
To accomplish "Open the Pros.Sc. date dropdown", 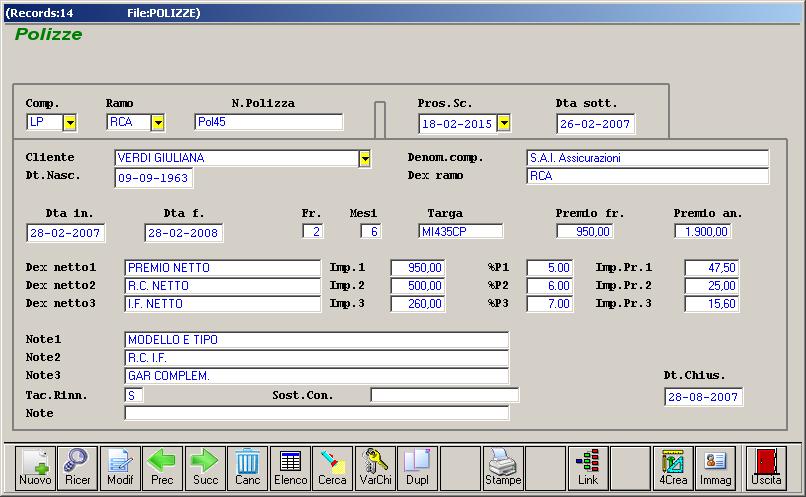I will point(504,123).
